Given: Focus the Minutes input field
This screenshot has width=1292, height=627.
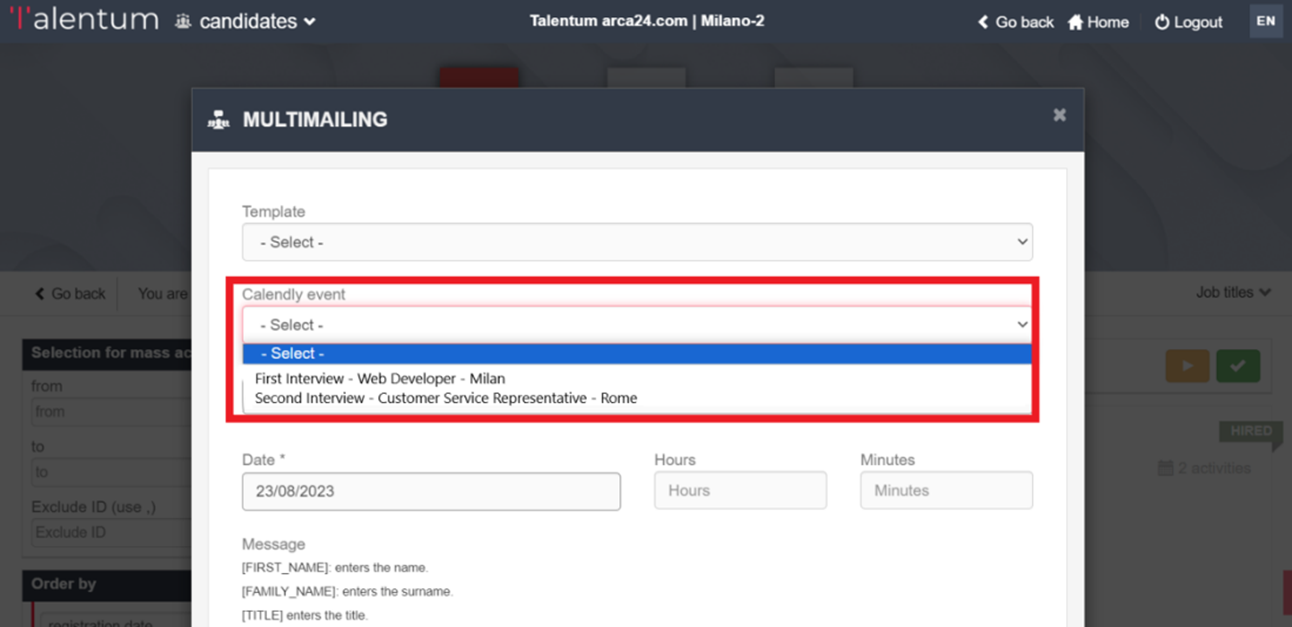Looking at the screenshot, I should 946,490.
